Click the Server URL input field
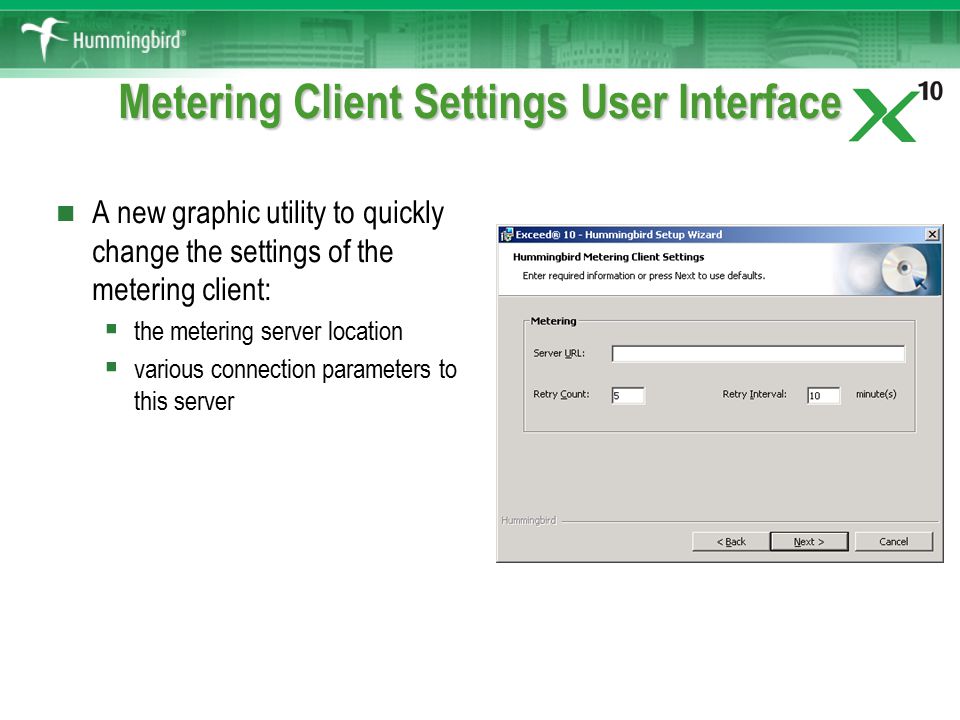The image size is (960, 720). (x=758, y=354)
